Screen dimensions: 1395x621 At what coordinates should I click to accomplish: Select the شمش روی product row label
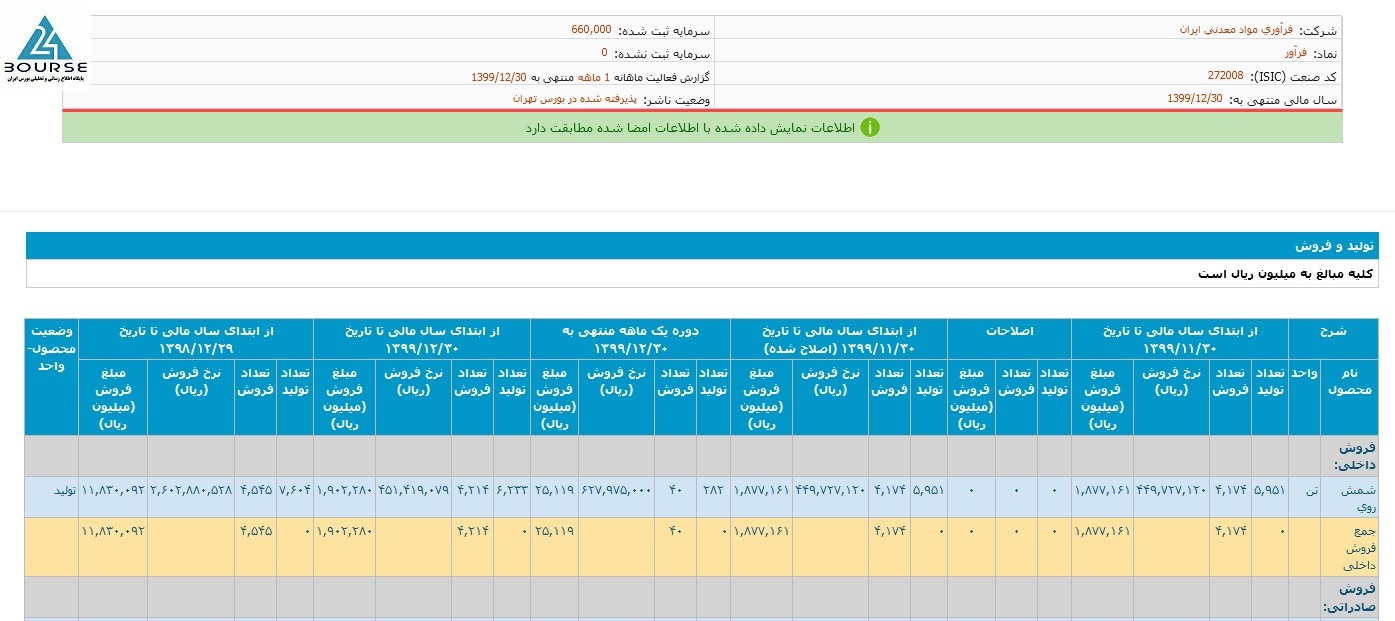(x=1358, y=498)
